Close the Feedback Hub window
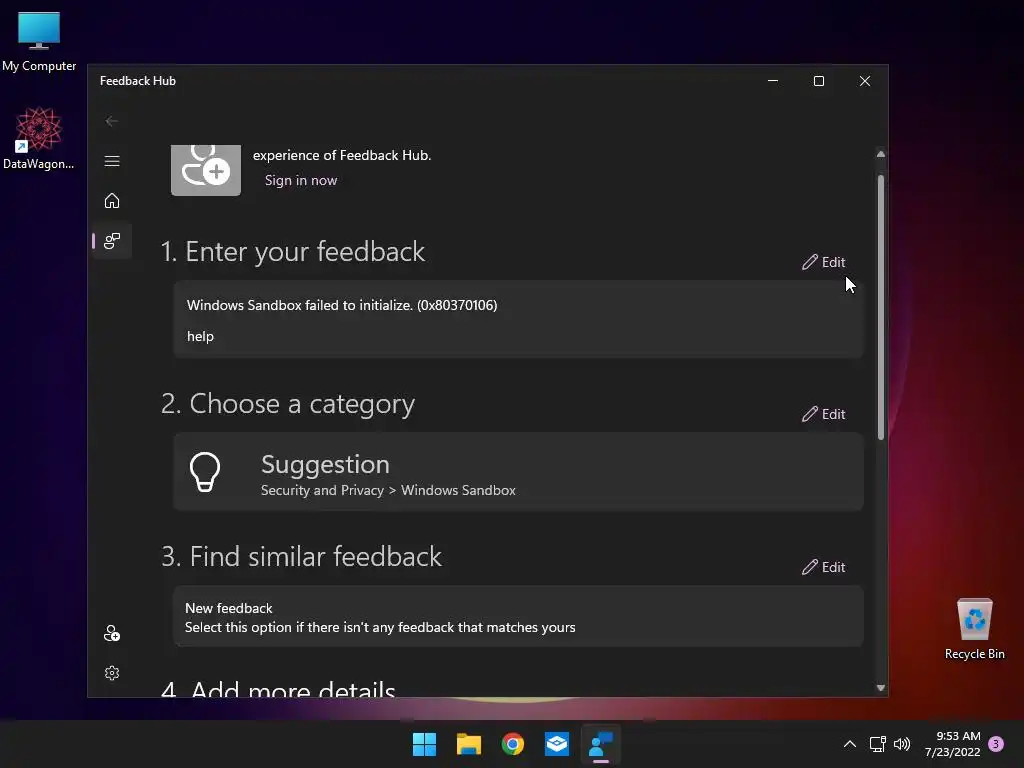 pos(865,81)
